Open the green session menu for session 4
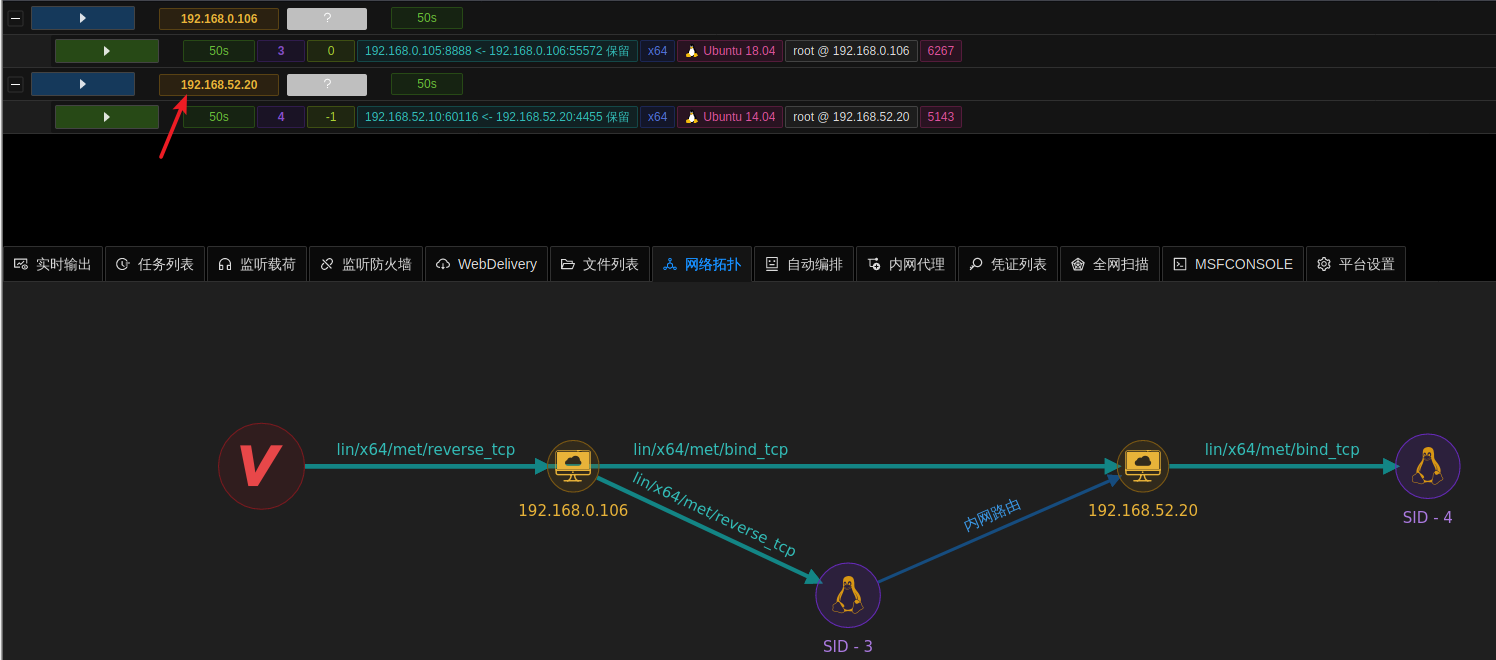Viewport: 1496px width, 660px height. point(107,117)
